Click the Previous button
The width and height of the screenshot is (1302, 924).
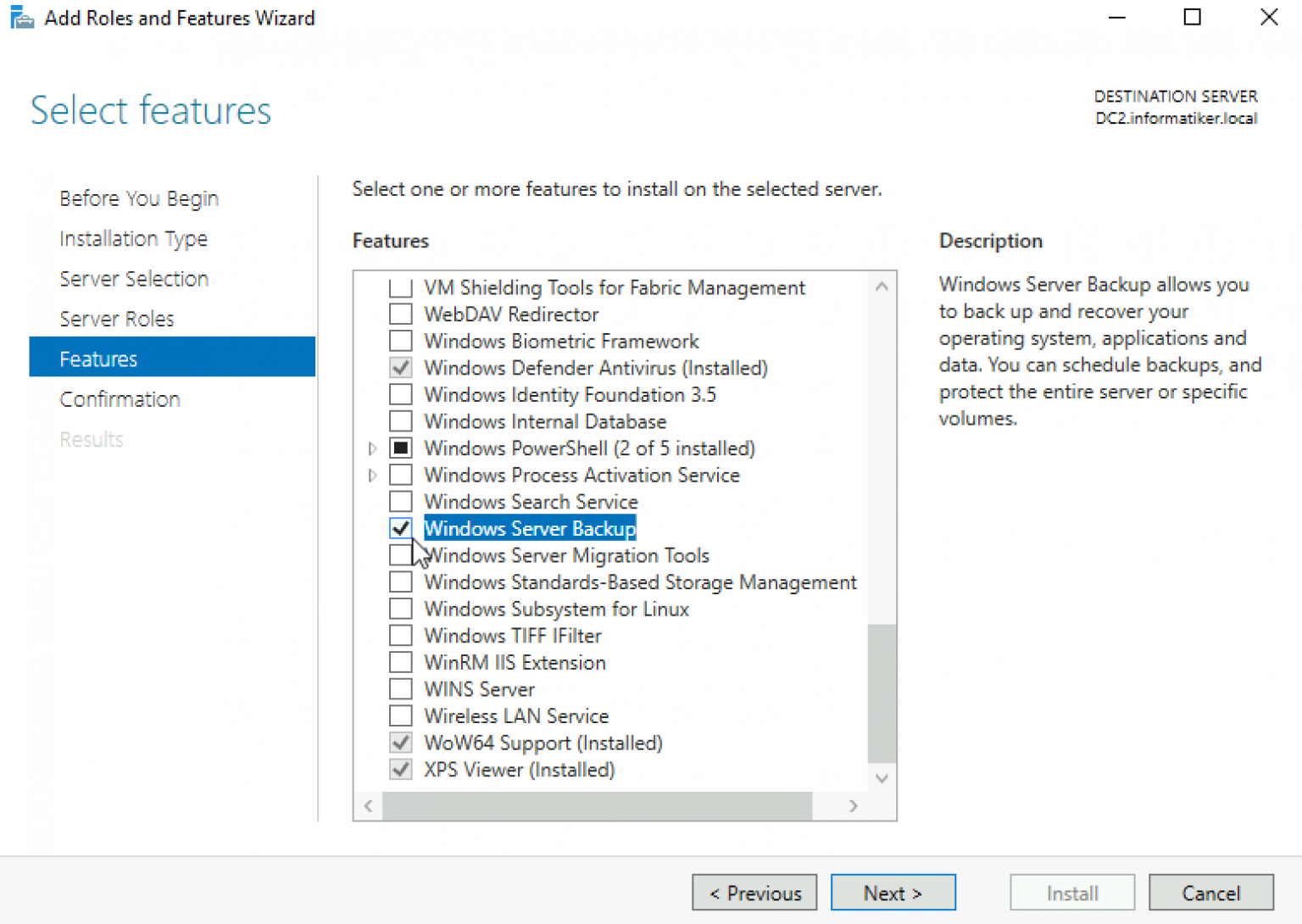pos(754,892)
